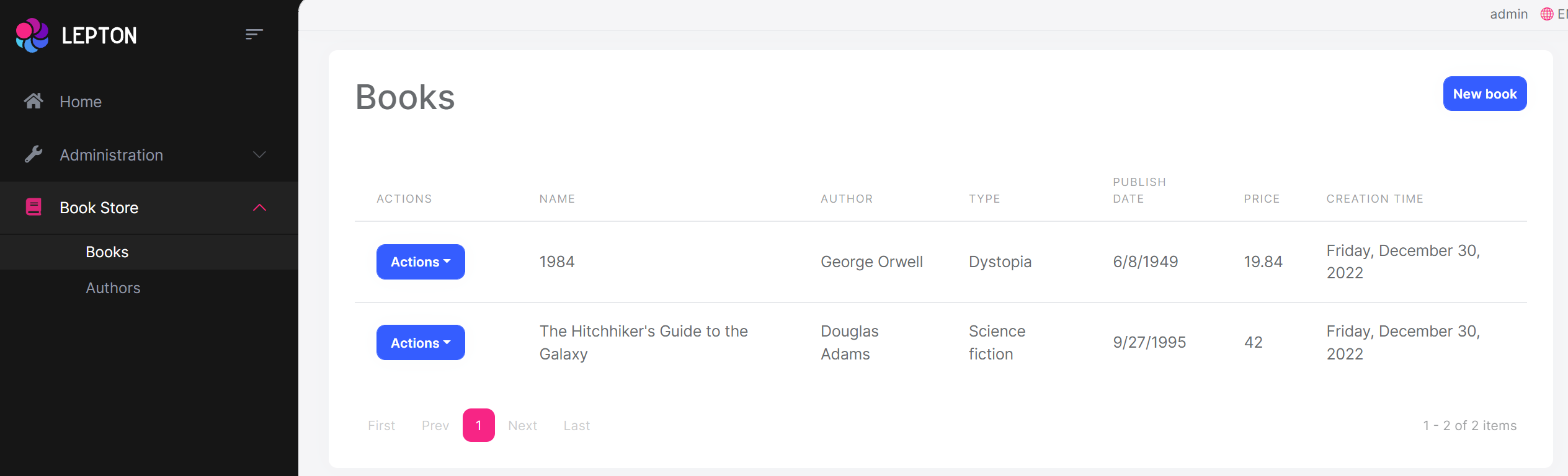Image resolution: width=1568 pixels, height=476 pixels.
Task: Go to pagination page 1
Action: tap(478, 425)
